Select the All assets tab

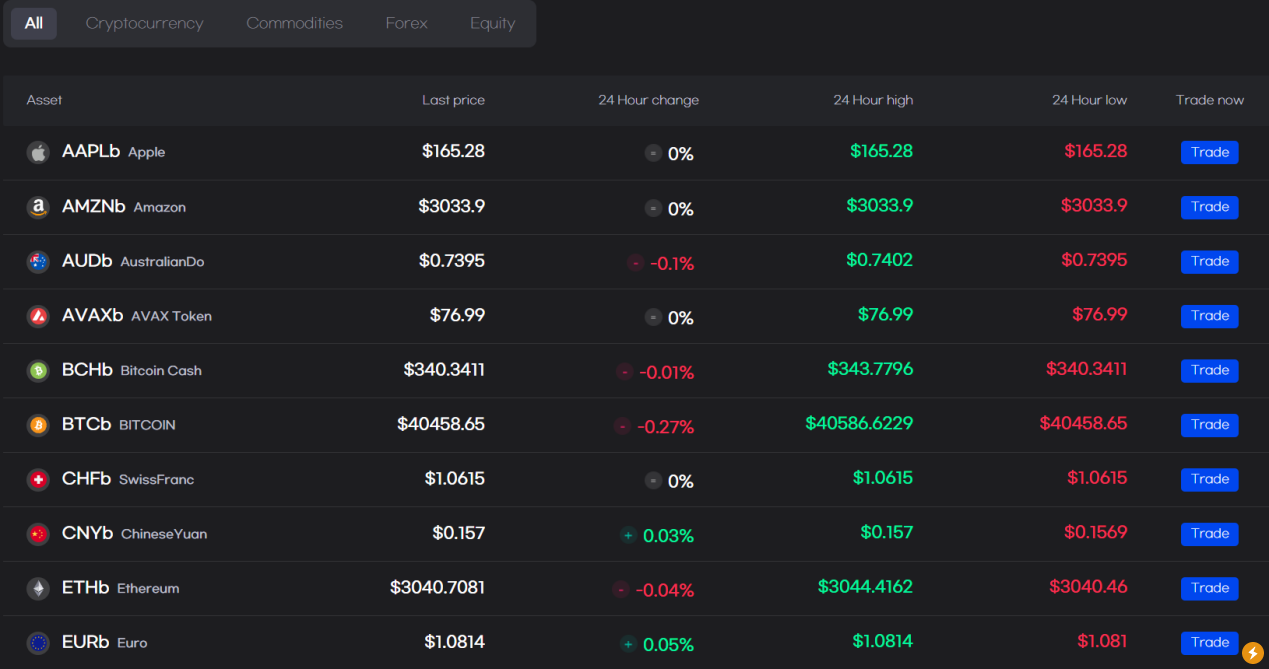(x=34, y=23)
